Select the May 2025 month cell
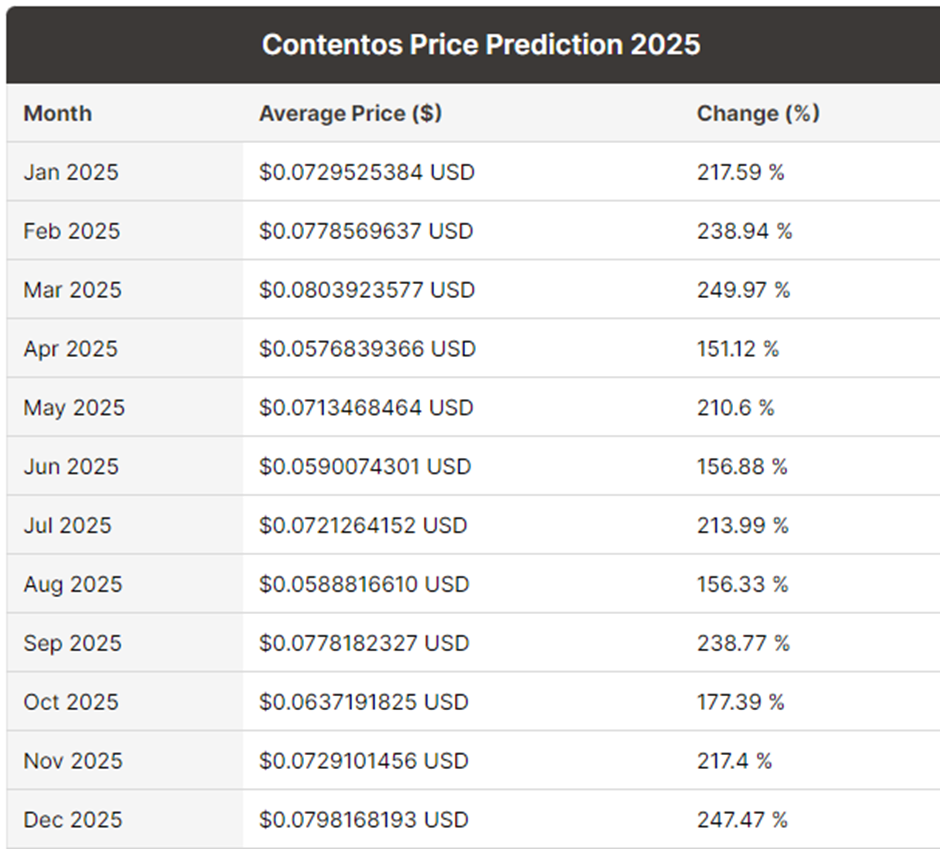The image size is (940, 849). [74, 408]
